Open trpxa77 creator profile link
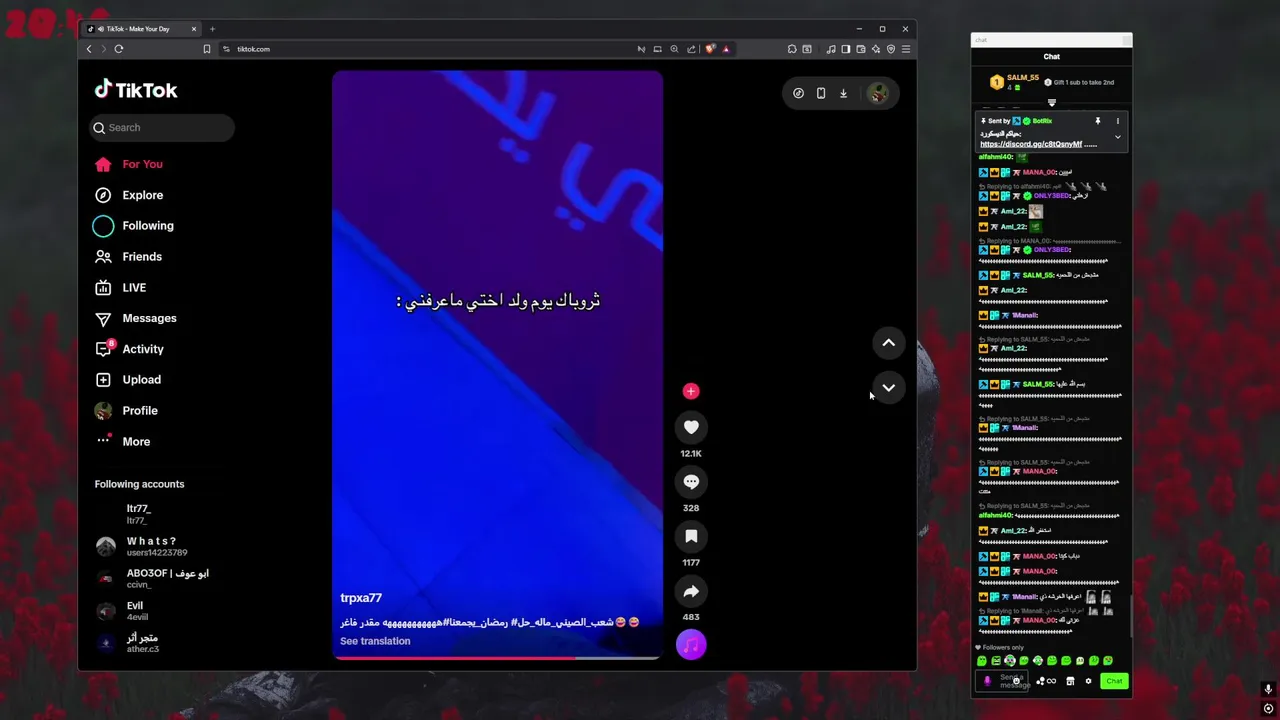 pos(361,598)
